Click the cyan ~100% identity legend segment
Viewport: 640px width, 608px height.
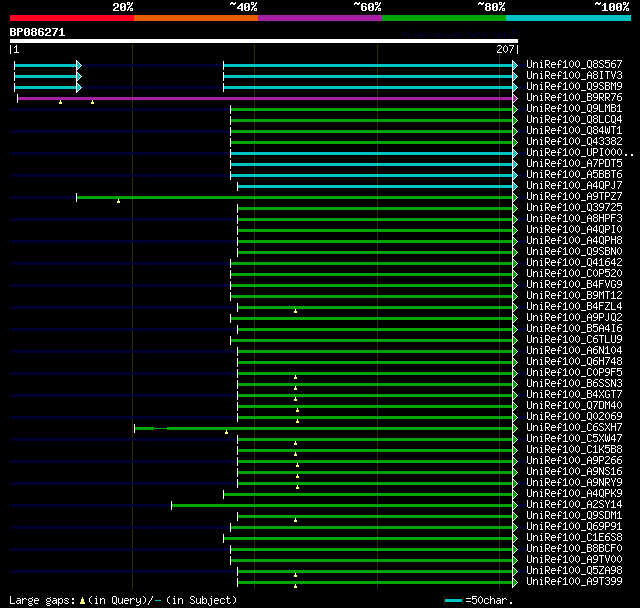click(569, 18)
